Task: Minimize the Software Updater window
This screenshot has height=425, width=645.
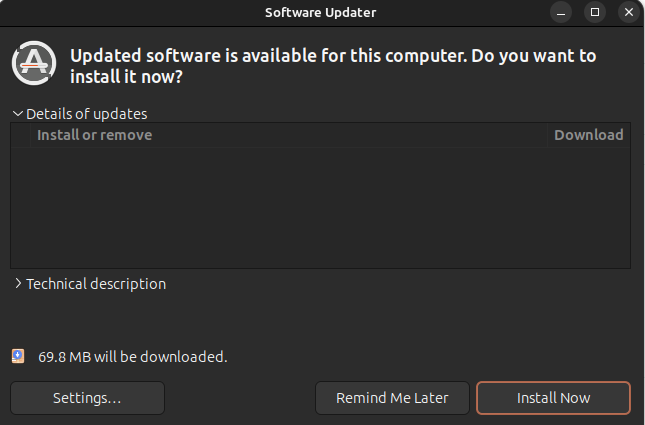Action: (563, 12)
